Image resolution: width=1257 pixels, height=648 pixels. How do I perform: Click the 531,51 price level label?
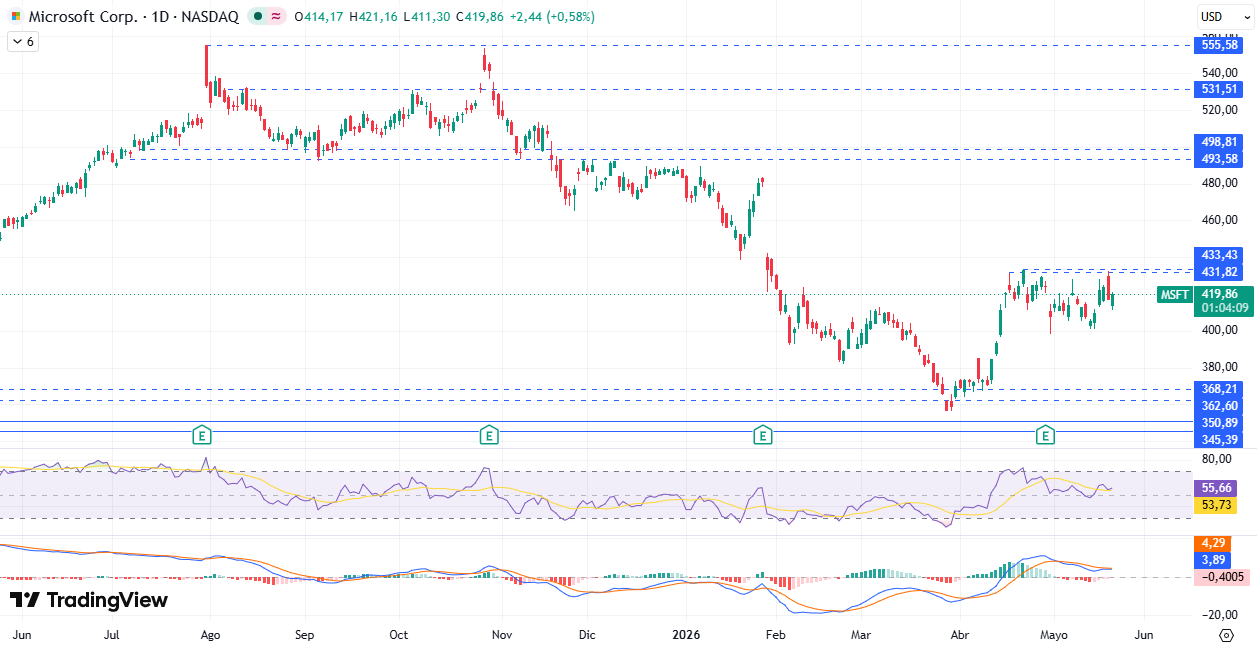click(1220, 89)
